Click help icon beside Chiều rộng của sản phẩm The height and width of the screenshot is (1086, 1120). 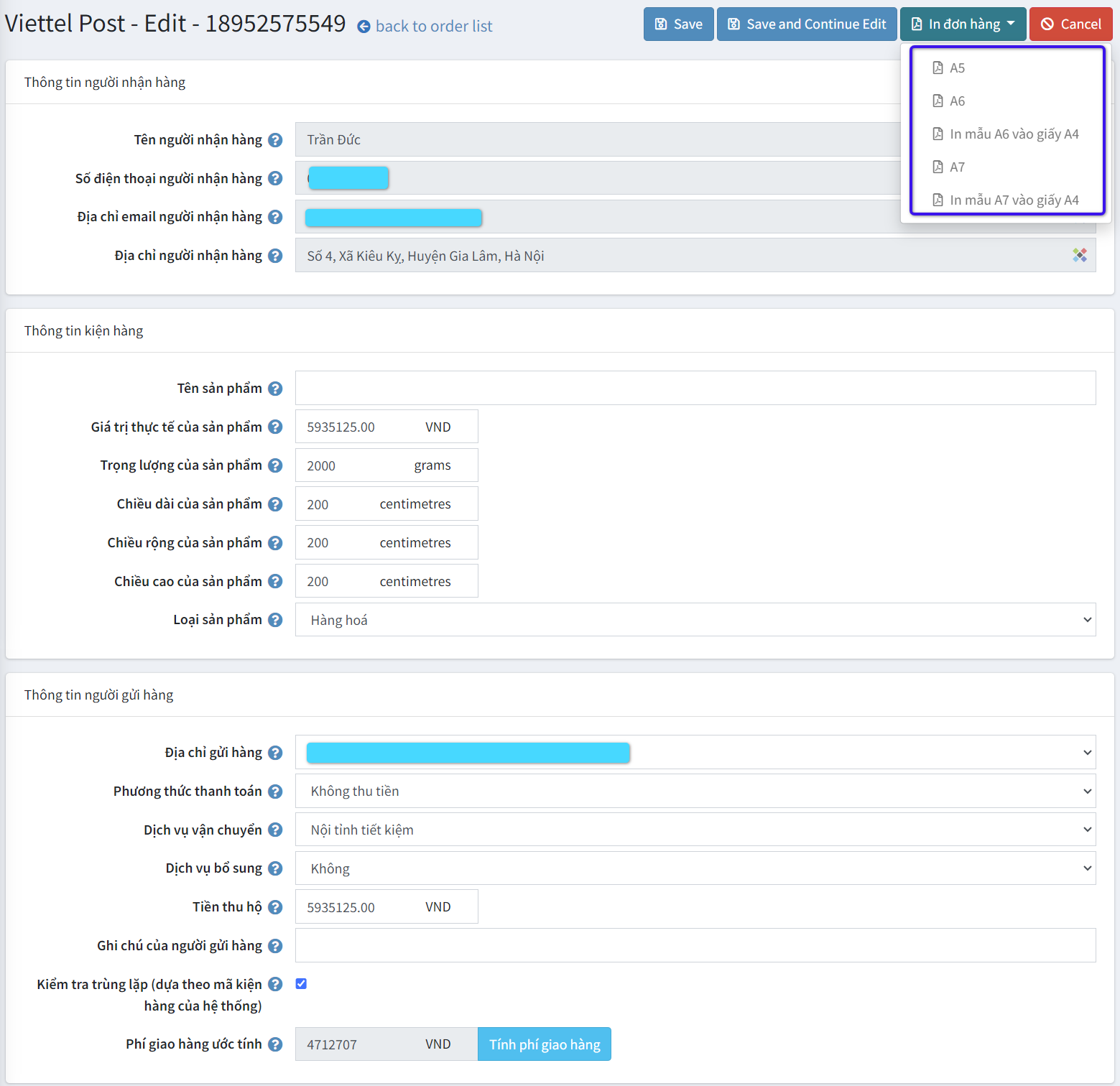tap(275, 543)
